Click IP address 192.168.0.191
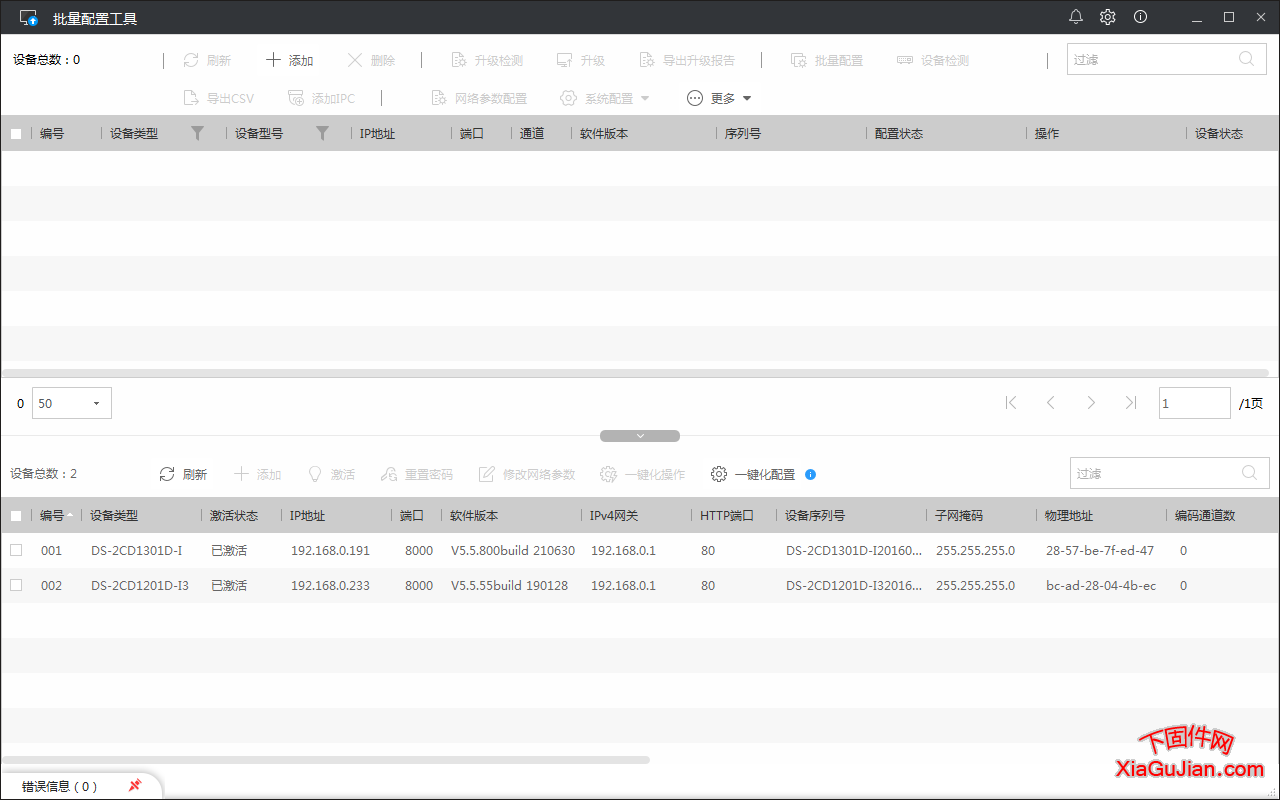The height and width of the screenshot is (800, 1280). (330, 550)
